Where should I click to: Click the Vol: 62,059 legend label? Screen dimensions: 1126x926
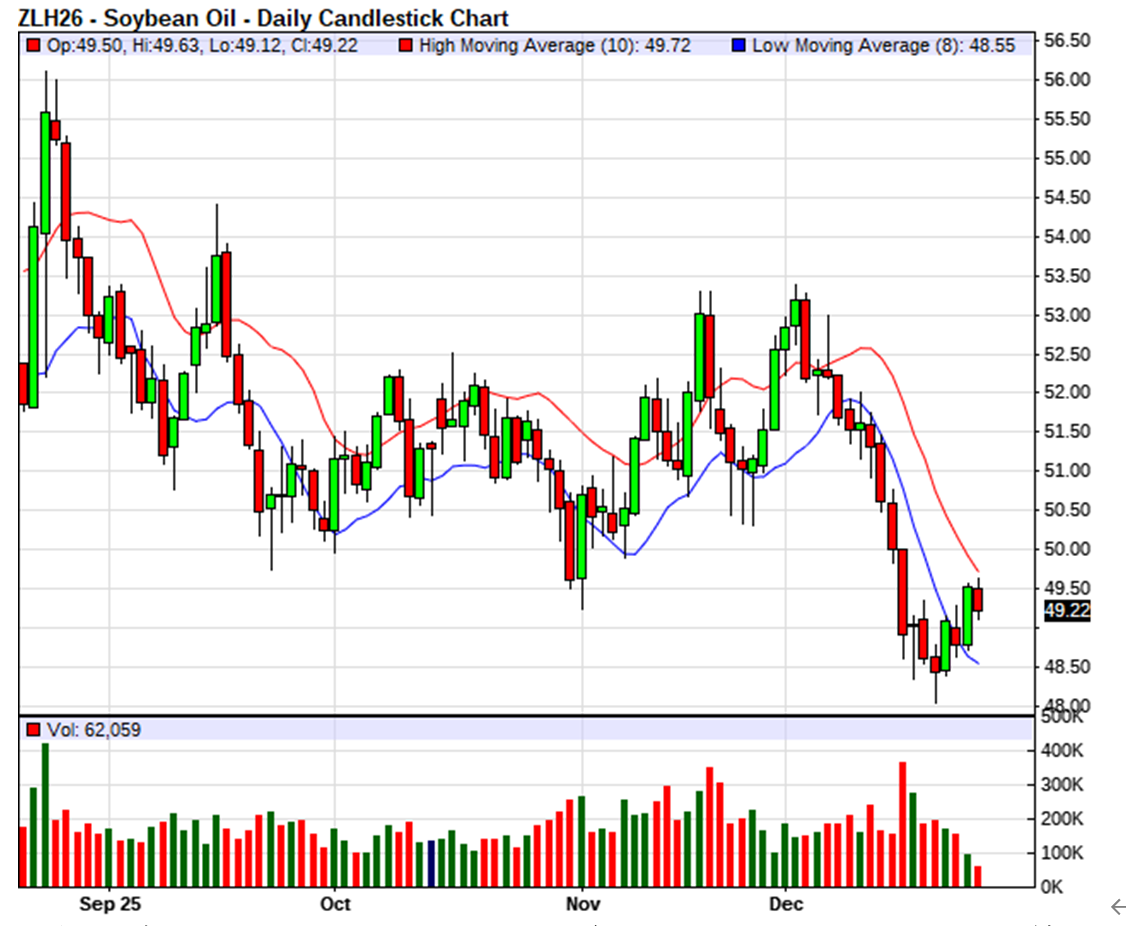(x=93, y=730)
